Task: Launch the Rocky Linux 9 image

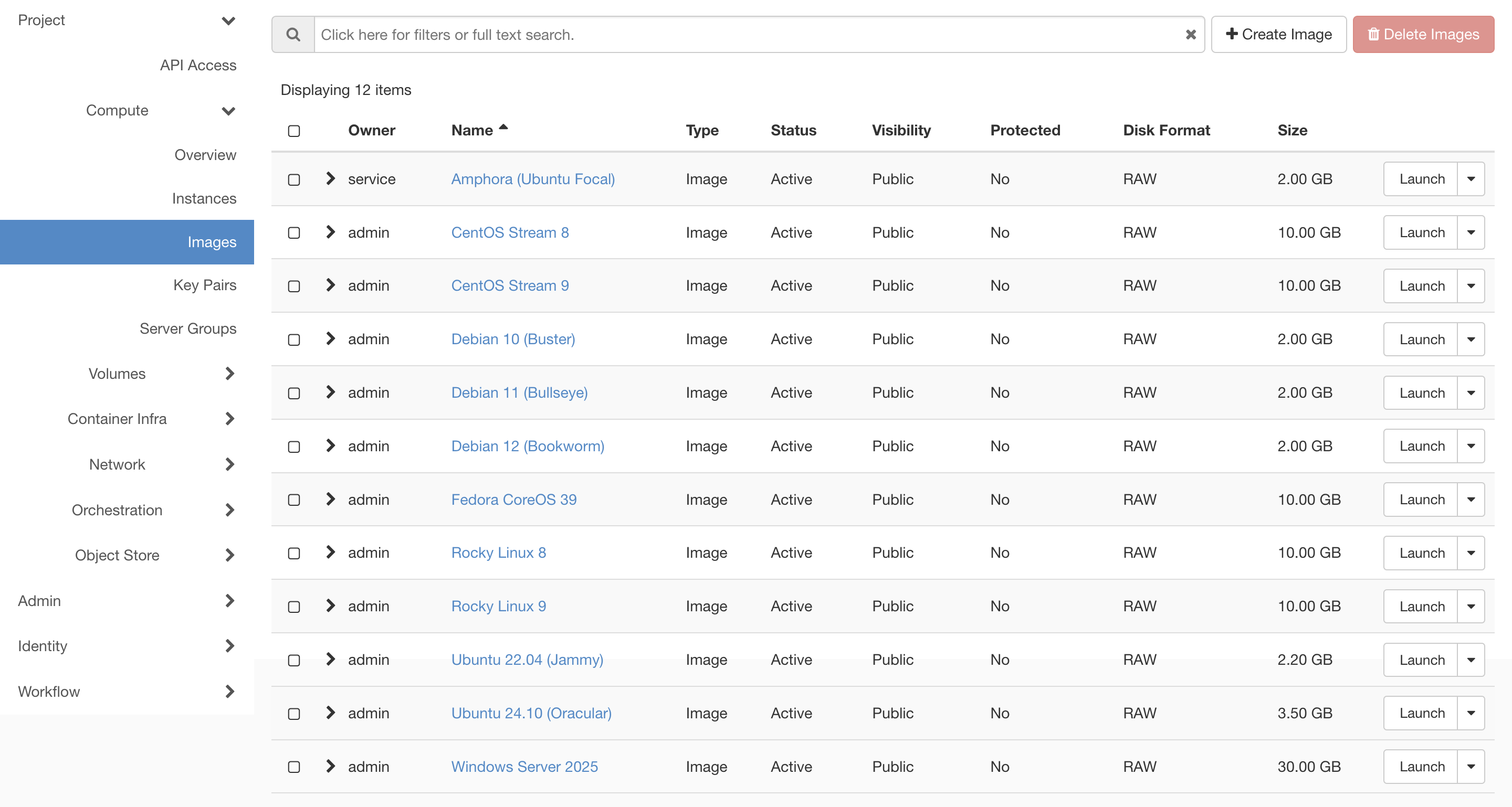Action: (x=1421, y=607)
